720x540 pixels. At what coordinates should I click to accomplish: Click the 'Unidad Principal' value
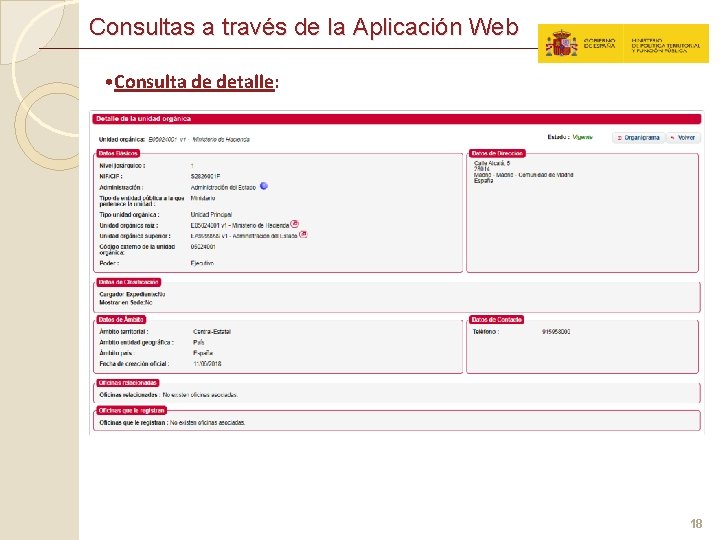[x=211, y=215]
